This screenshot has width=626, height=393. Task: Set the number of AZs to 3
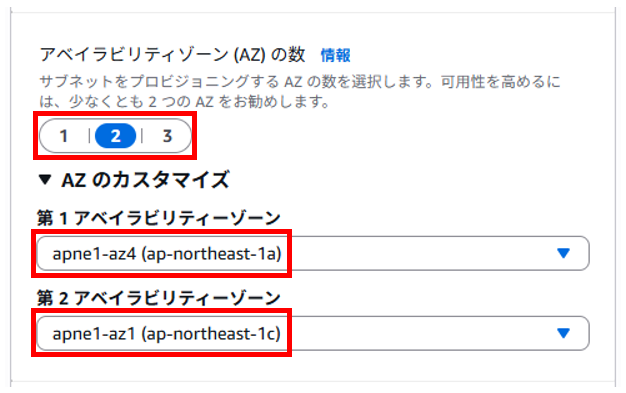pyautogui.click(x=167, y=136)
